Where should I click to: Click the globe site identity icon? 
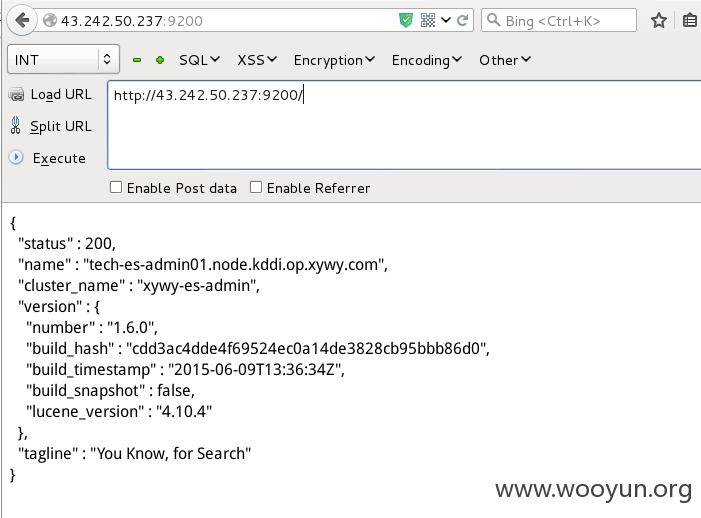tap(50, 20)
